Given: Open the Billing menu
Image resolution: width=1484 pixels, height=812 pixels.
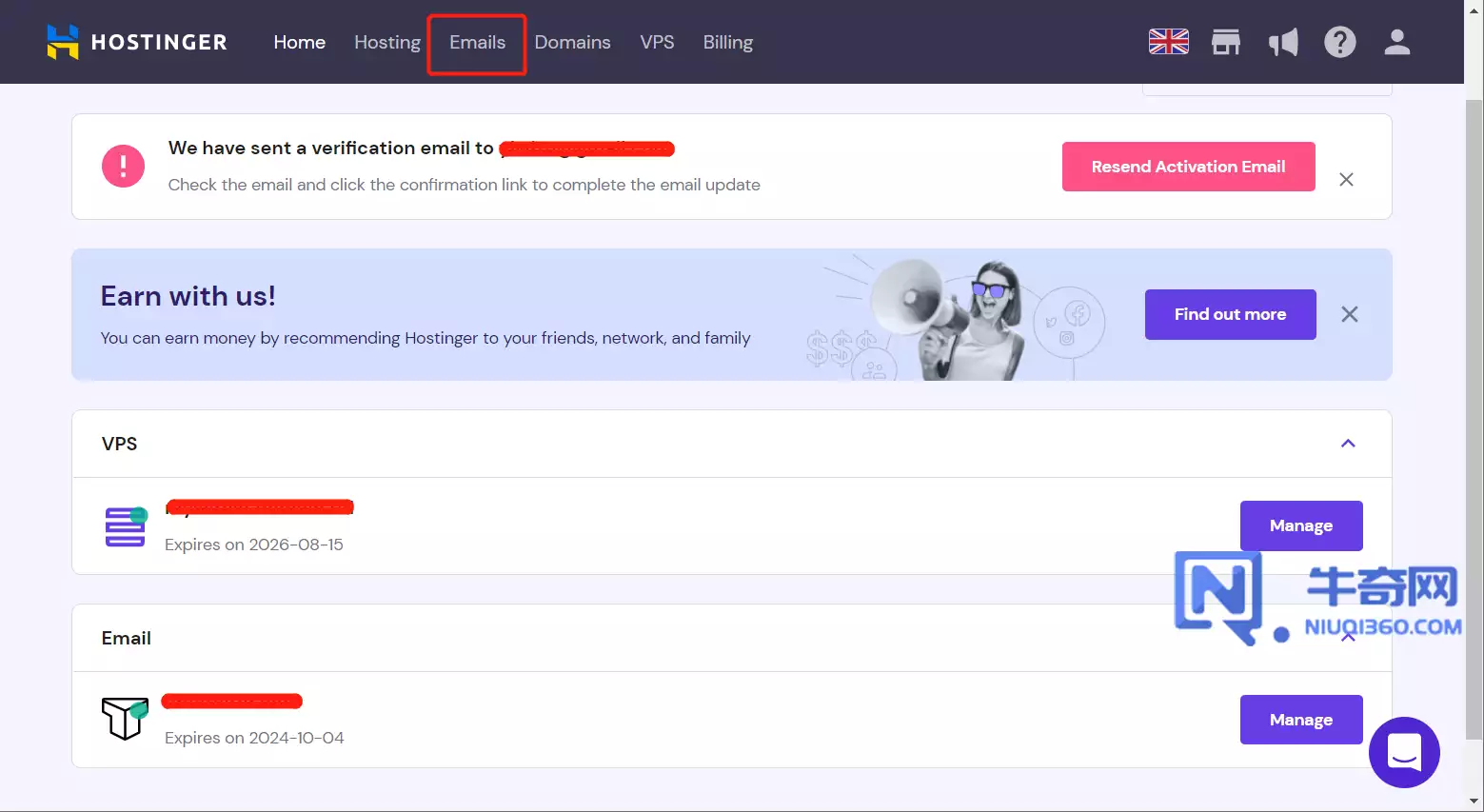Looking at the screenshot, I should 727,42.
